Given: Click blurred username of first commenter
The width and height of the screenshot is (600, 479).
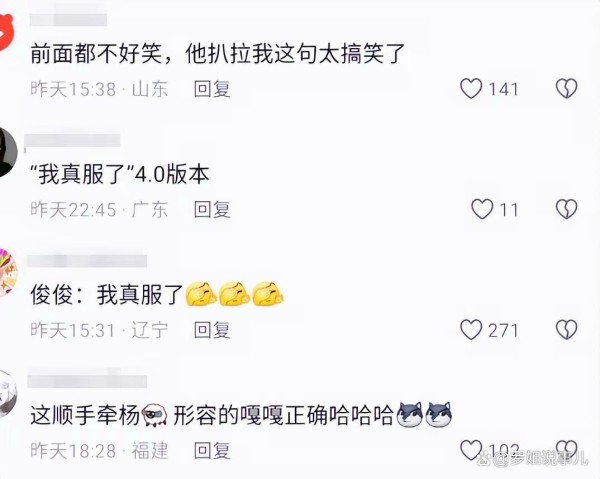Looking at the screenshot, I should pos(68,20).
